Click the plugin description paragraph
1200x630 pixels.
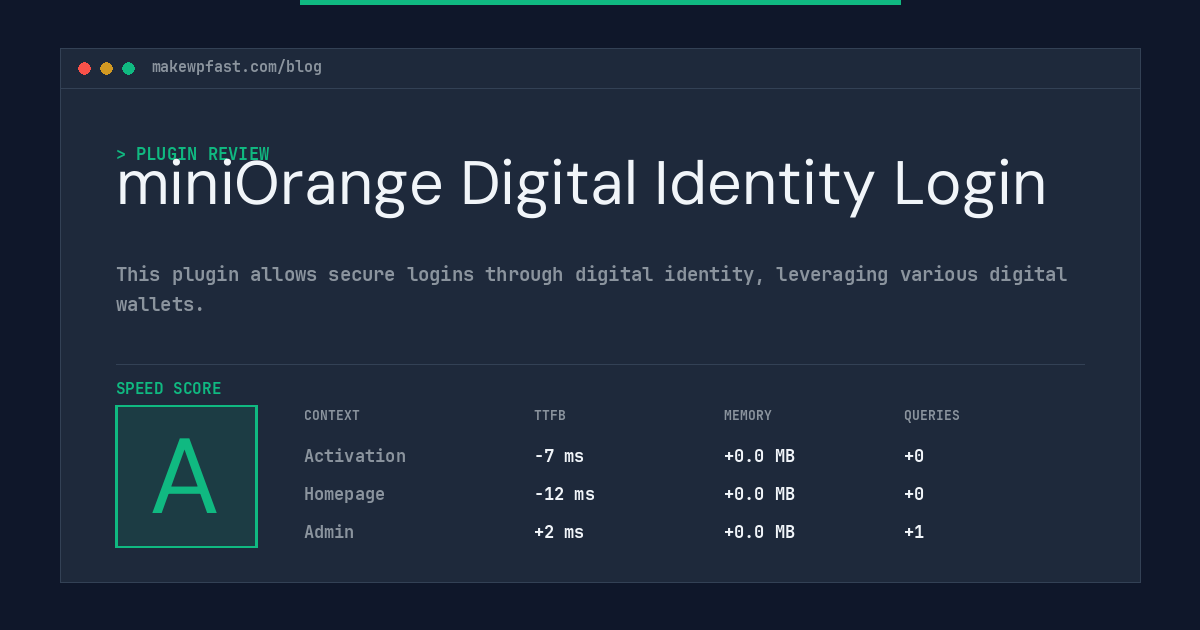592,289
